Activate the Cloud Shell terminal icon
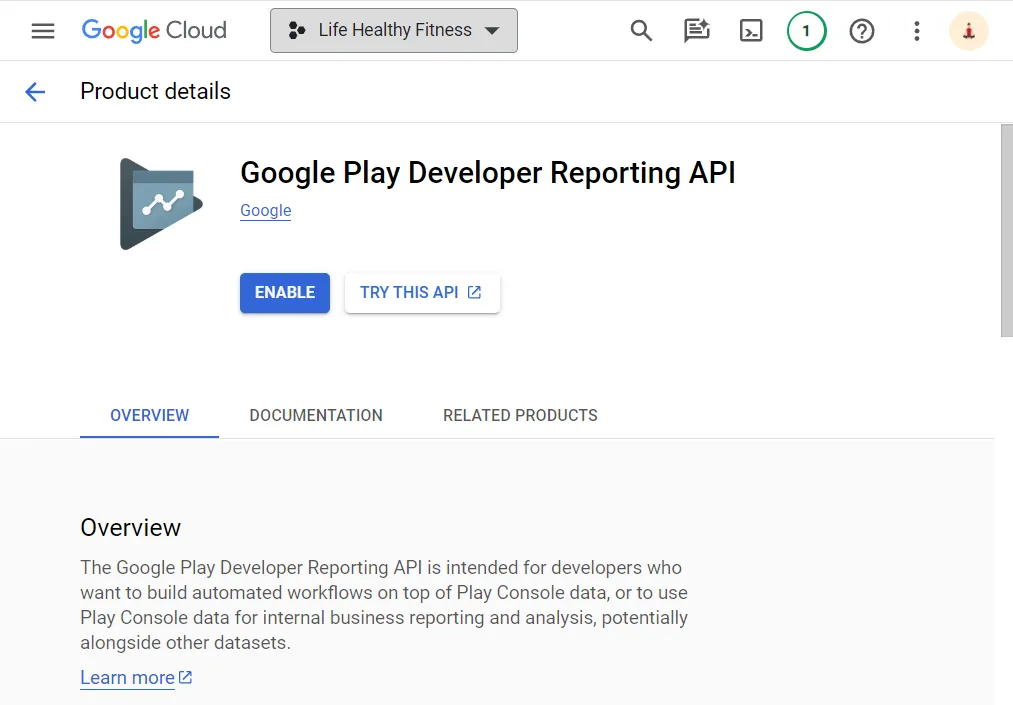1013x705 pixels. coord(751,31)
